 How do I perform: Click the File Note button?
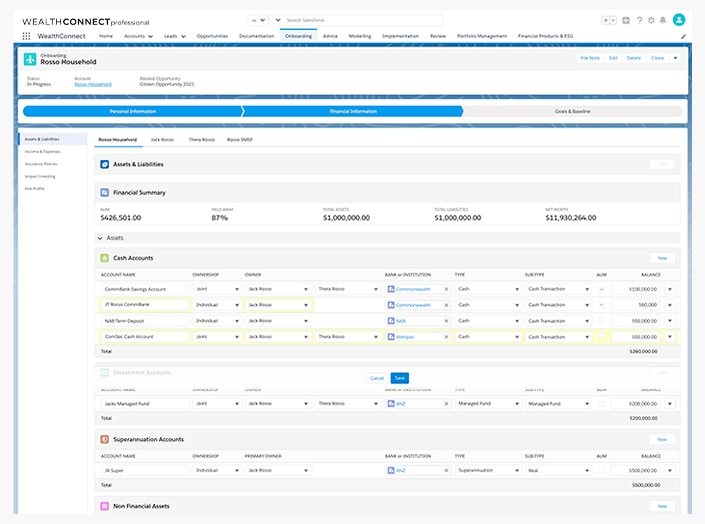[590, 58]
